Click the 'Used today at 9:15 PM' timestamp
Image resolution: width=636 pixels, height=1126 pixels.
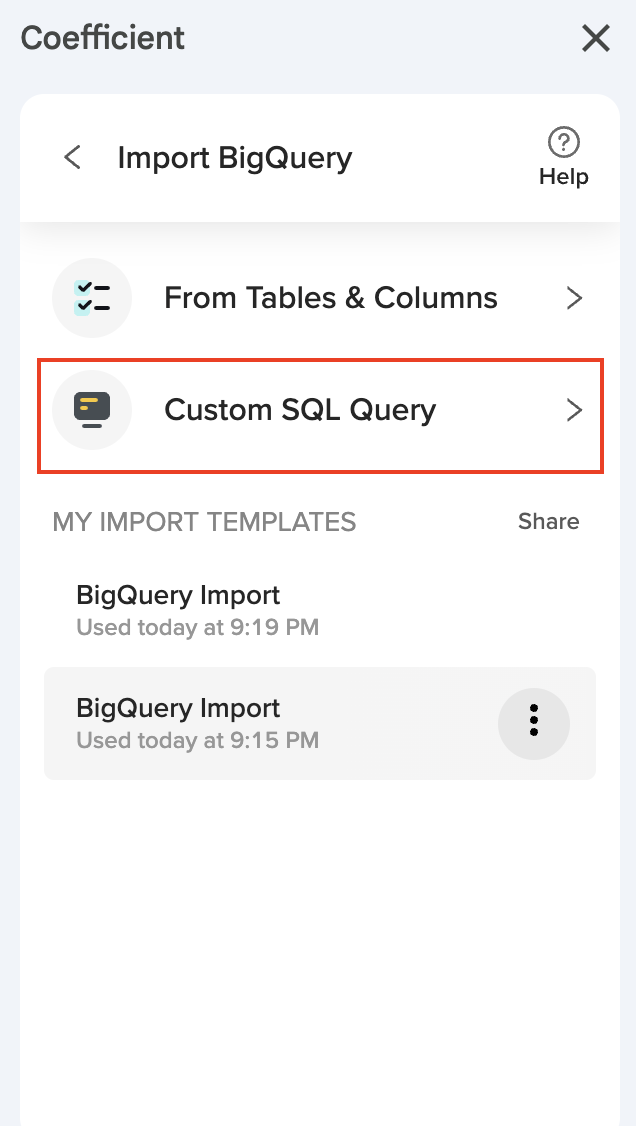197,741
